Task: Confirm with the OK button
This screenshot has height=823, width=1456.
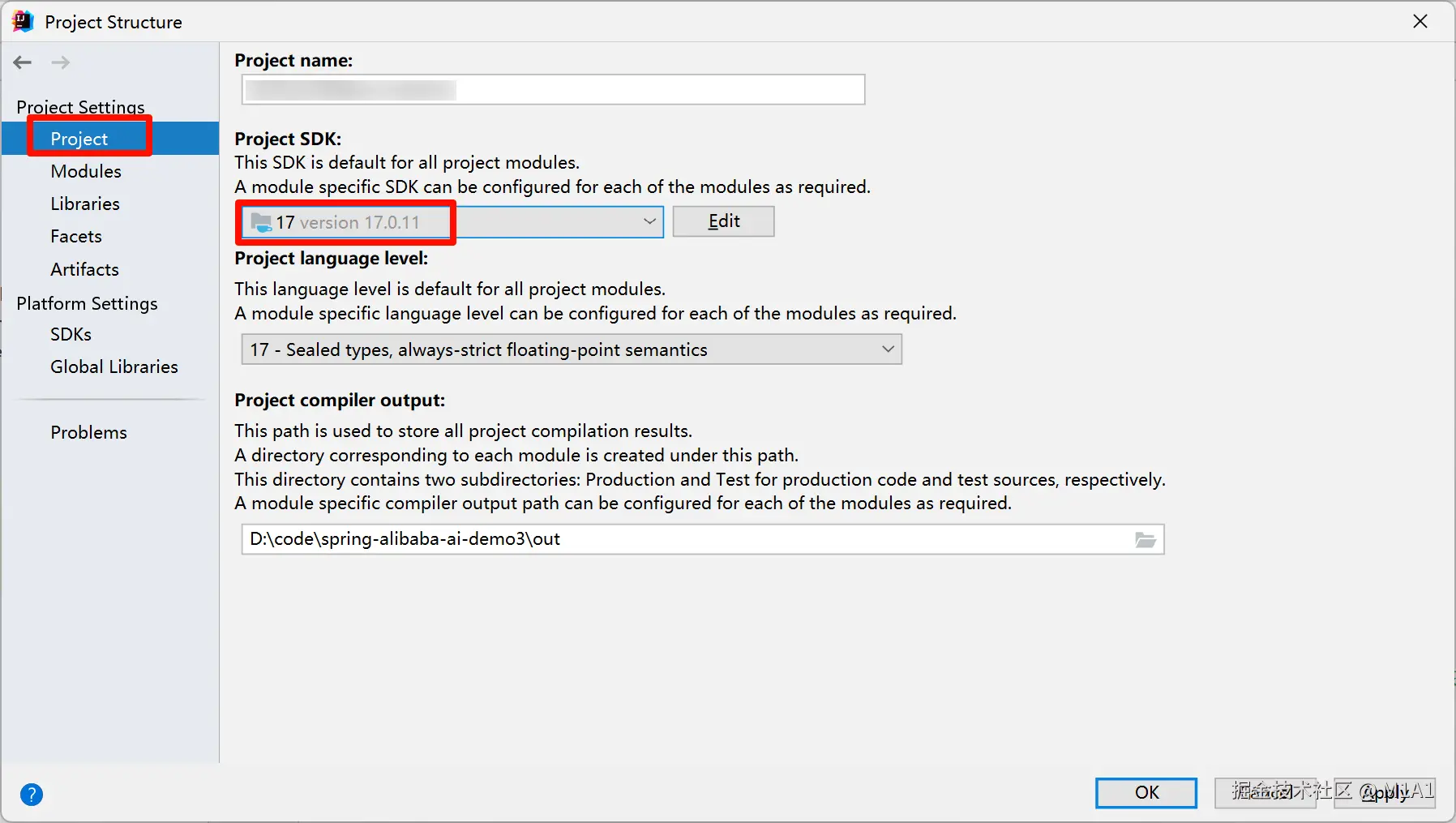Action: [1146, 793]
